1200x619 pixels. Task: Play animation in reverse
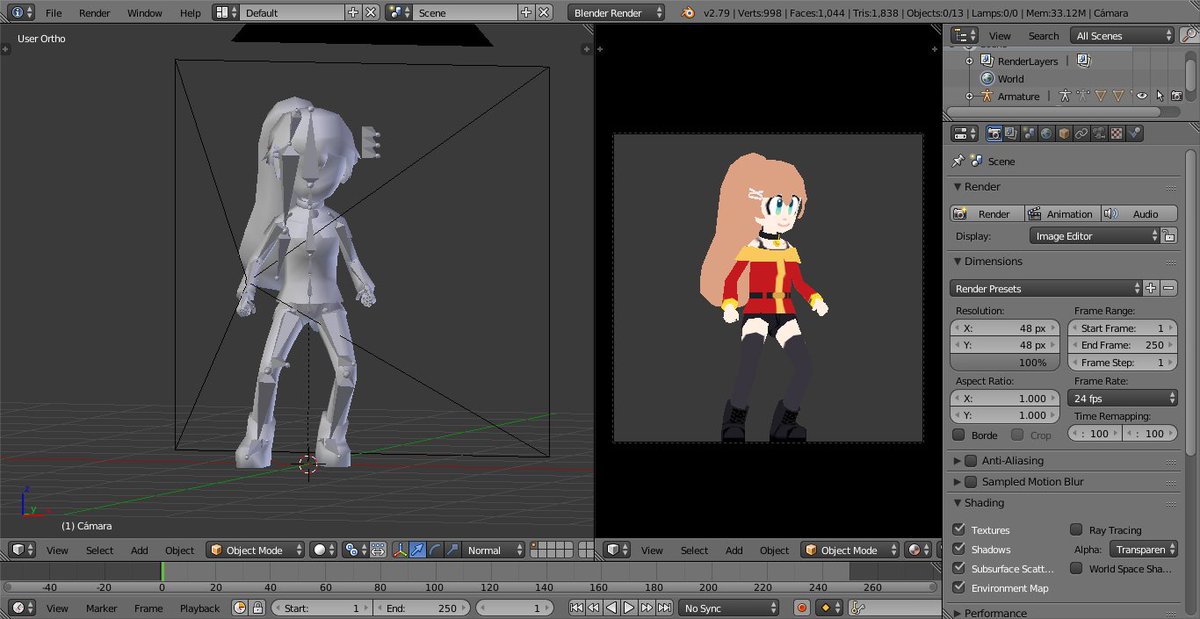(611, 608)
